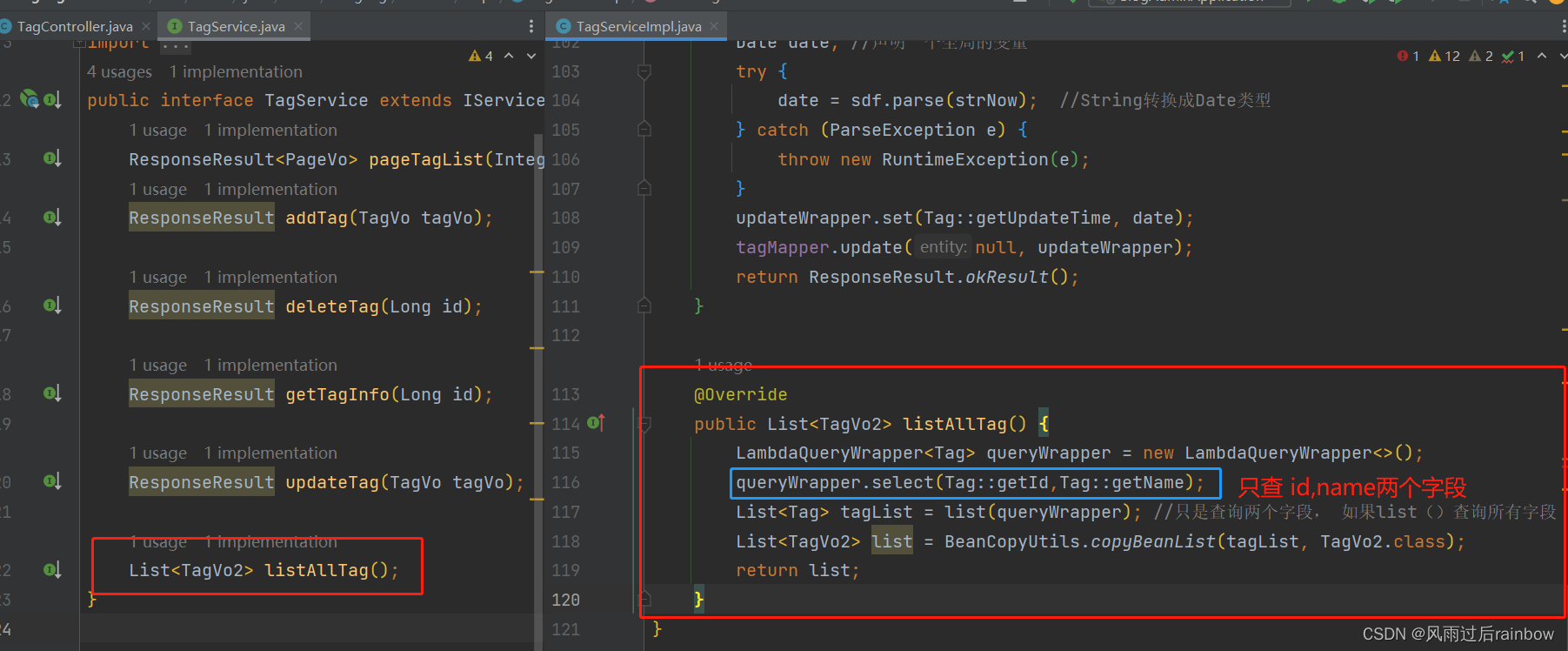Screen dimensions: 1568x651
Task: Jump to next highlighted problem in TagService editor
Action: [x=531, y=56]
